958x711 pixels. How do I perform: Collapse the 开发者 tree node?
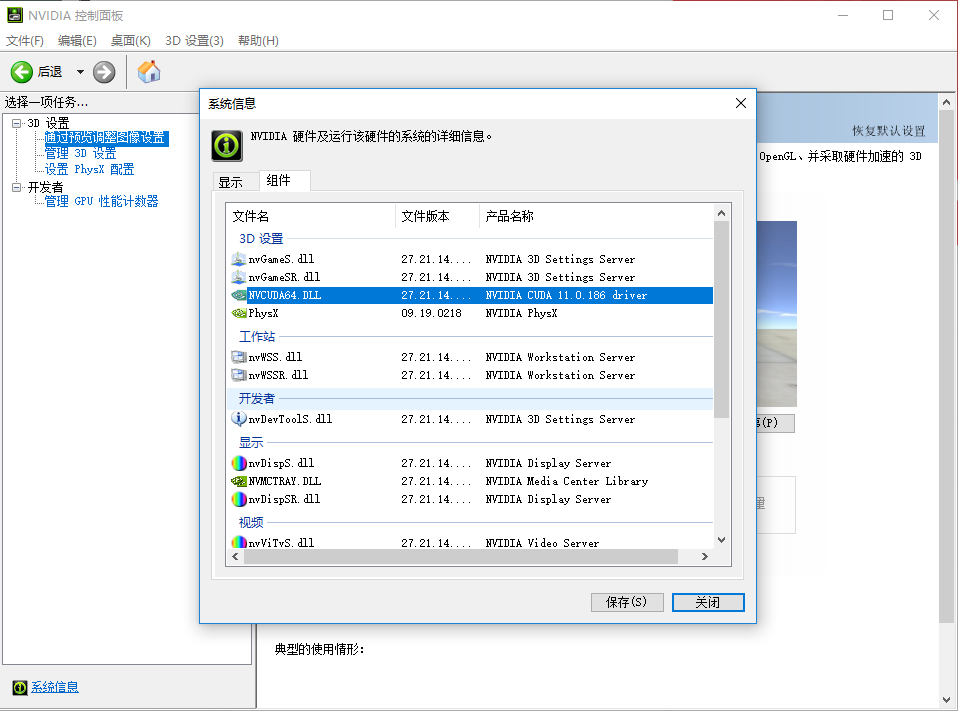tap(16, 187)
